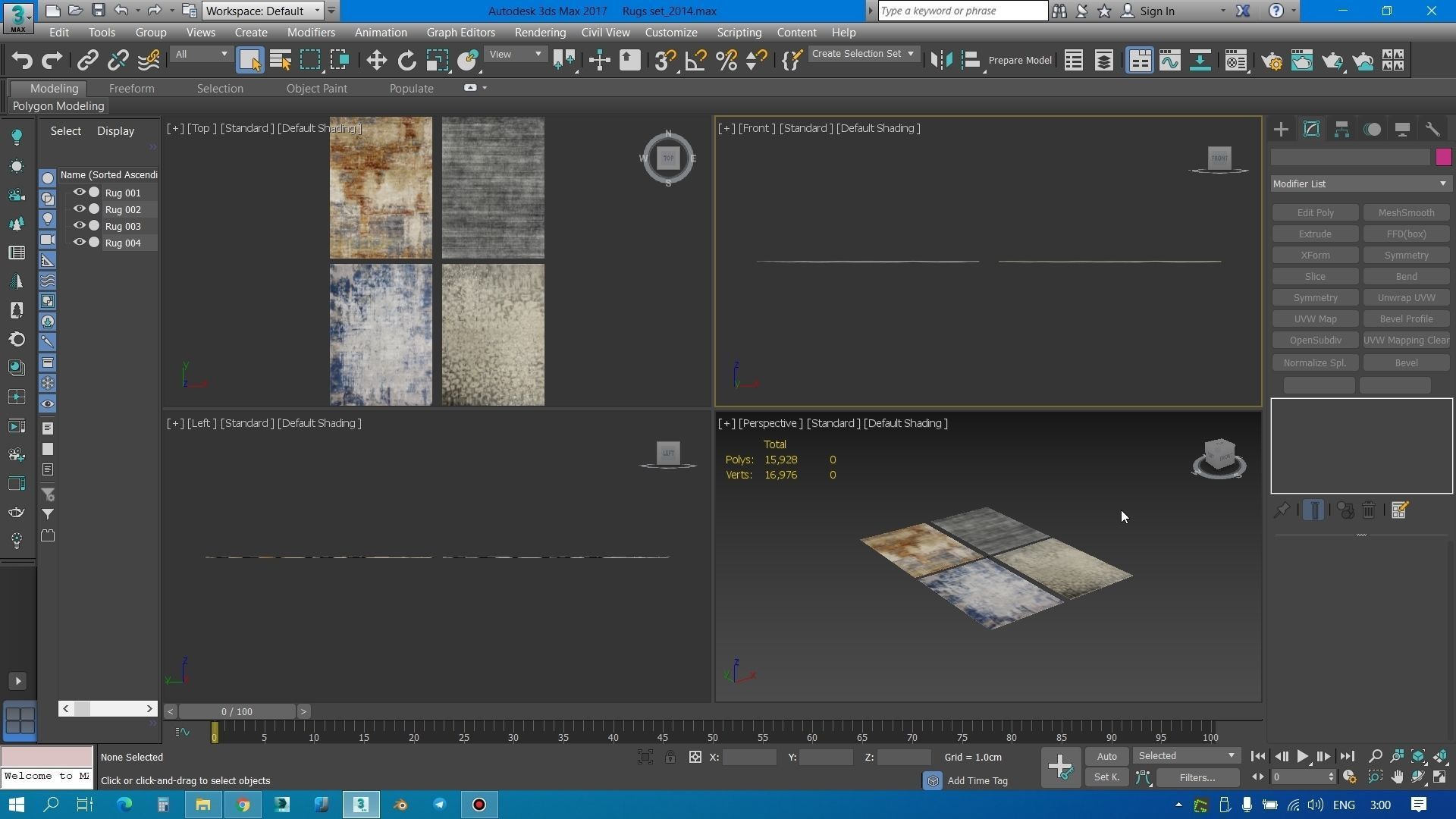The image size is (1456, 819).
Task: Switch to the Hierarchy command panel
Action: pos(1341,130)
